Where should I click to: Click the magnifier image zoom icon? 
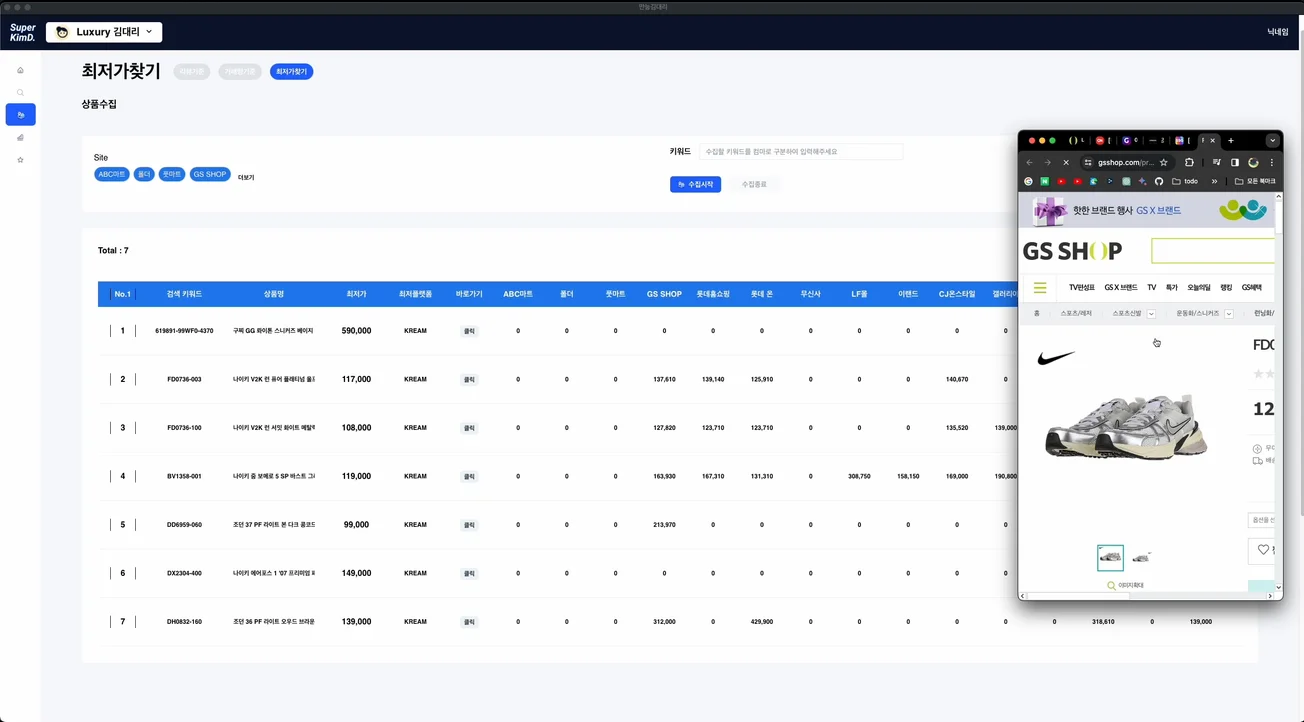[1111, 585]
